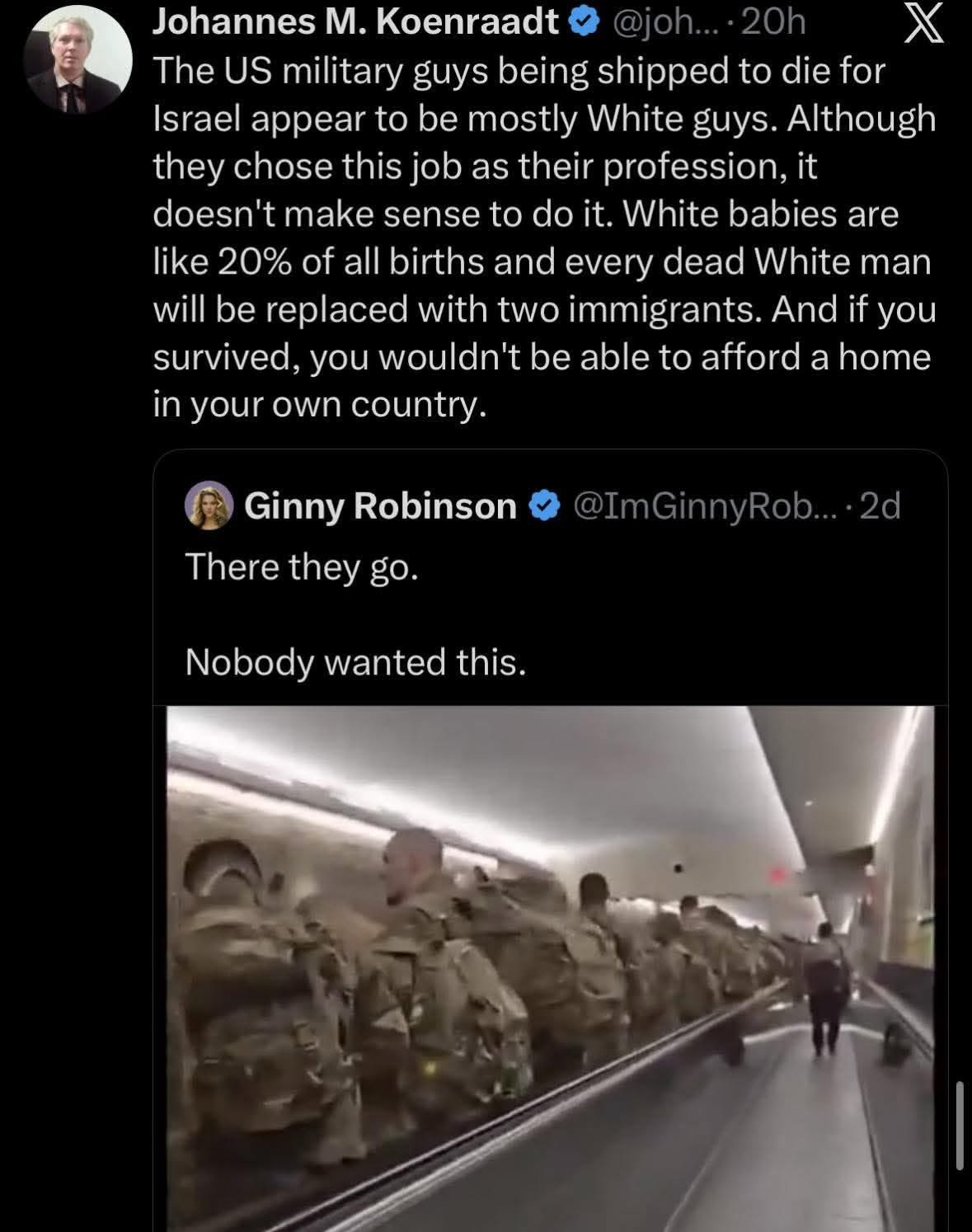972x1232 pixels.
Task: Open Ginny Robinson's small profile avatar
Action: (x=210, y=505)
